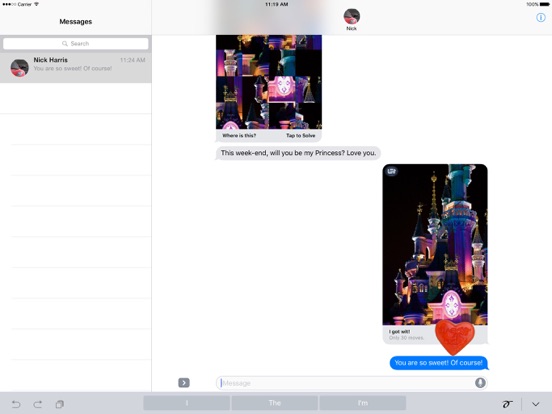
Task: Tap the app badge icon on castle photo
Action: 391,171
